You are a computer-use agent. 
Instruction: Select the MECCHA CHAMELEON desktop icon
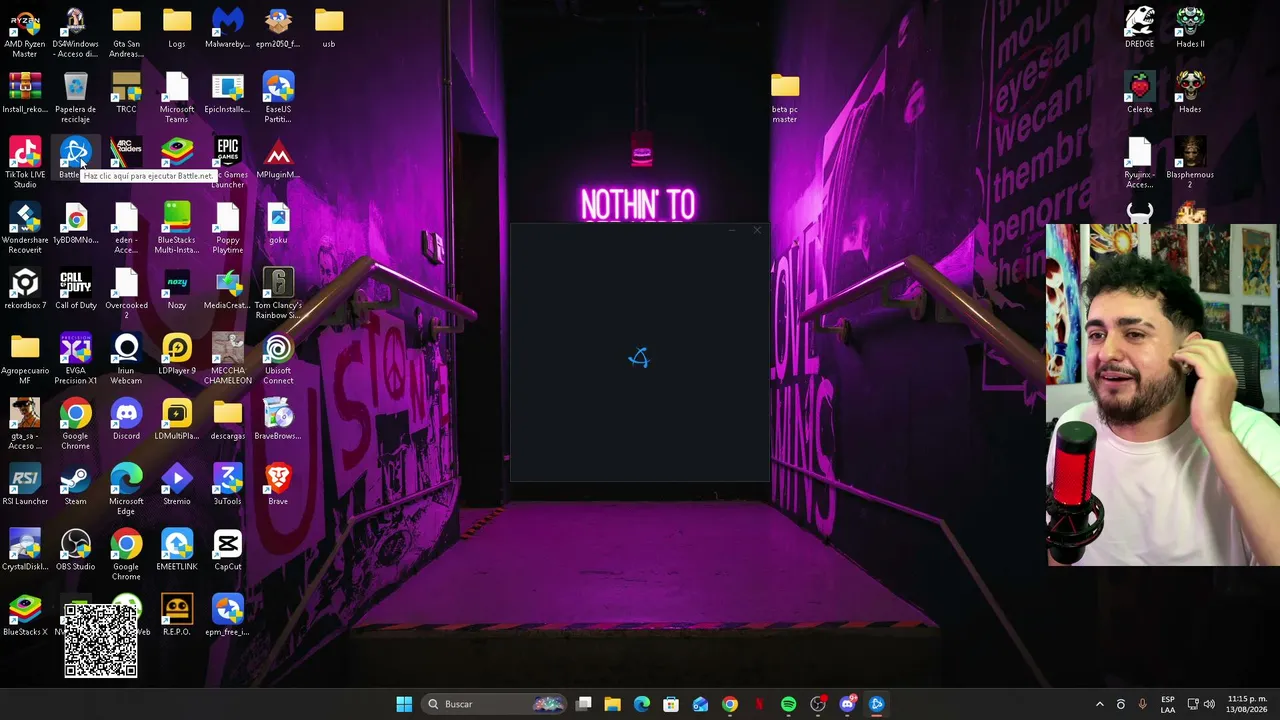(x=227, y=359)
